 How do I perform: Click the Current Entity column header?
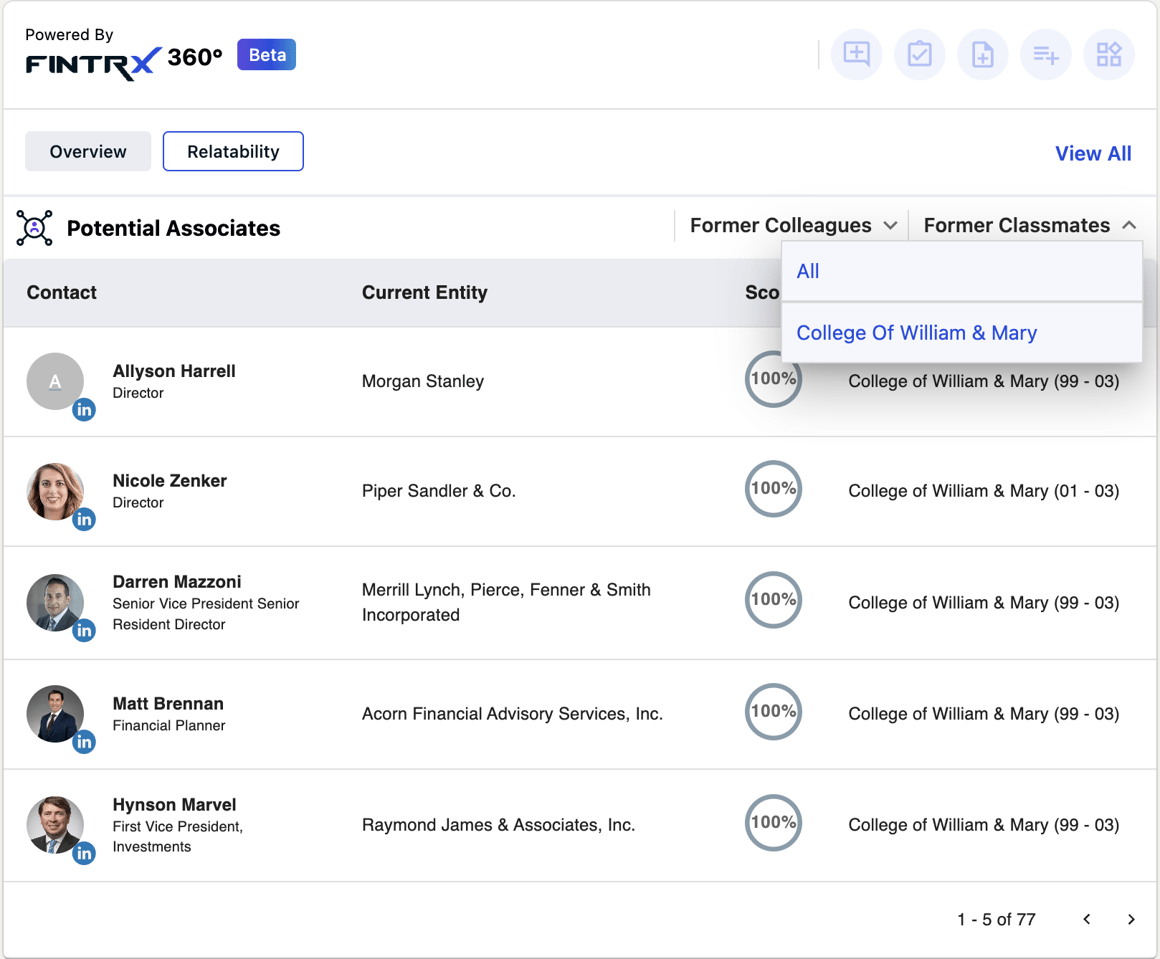tap(425, 293)
